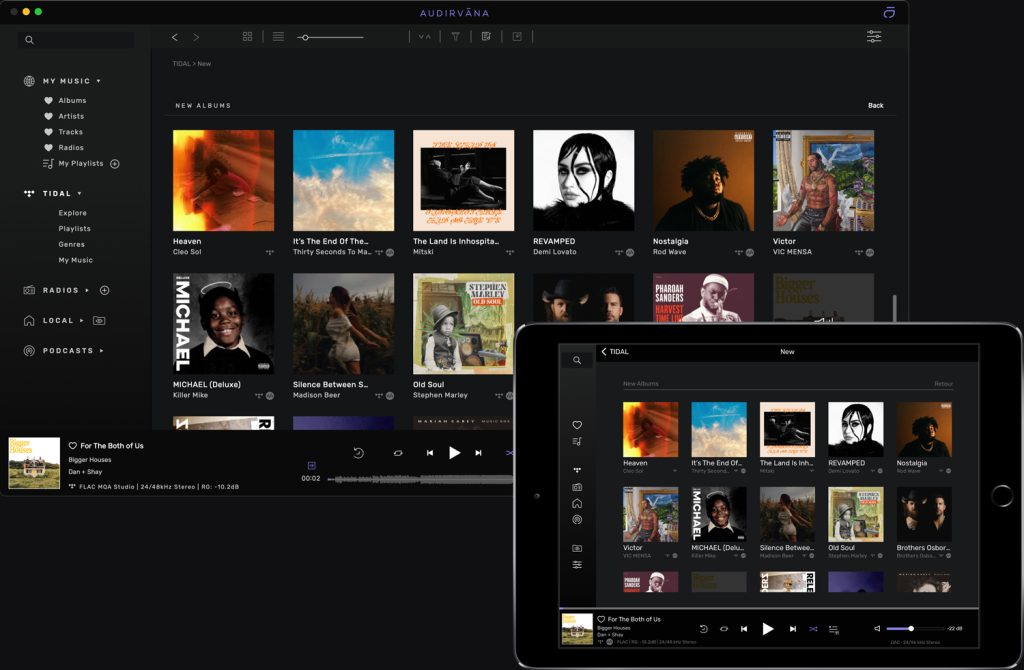Click skip to next track on desktop player
Image resolution: width=1024 pixels, height=670 pixels.
[x=479, y=453]
